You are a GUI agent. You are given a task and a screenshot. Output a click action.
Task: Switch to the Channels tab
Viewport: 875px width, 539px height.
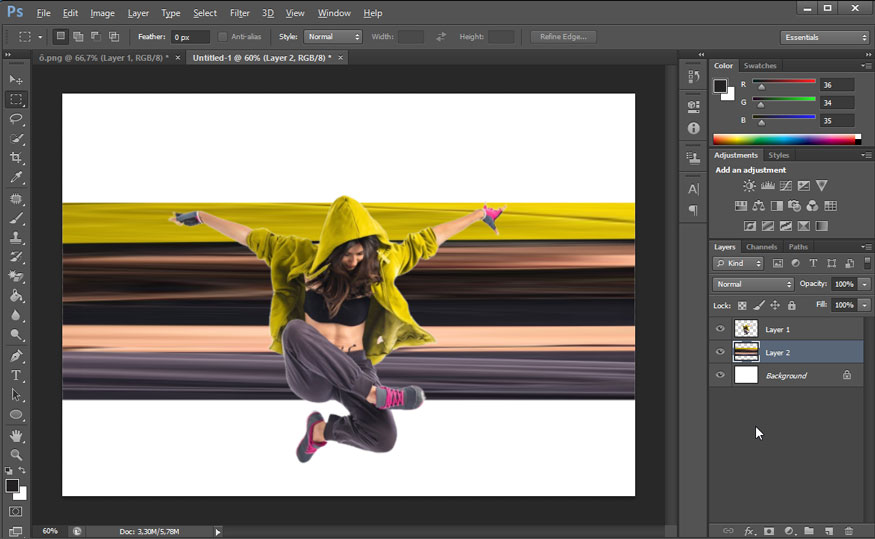(x=761, y=247)
